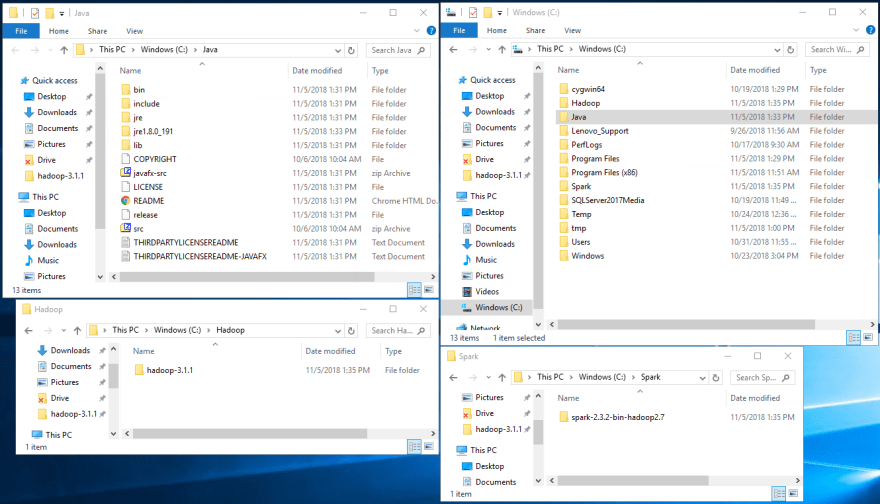The image size is (880, 504).
Task: Open address history dropdown in Java window
Action: click(x=338, y=50)
